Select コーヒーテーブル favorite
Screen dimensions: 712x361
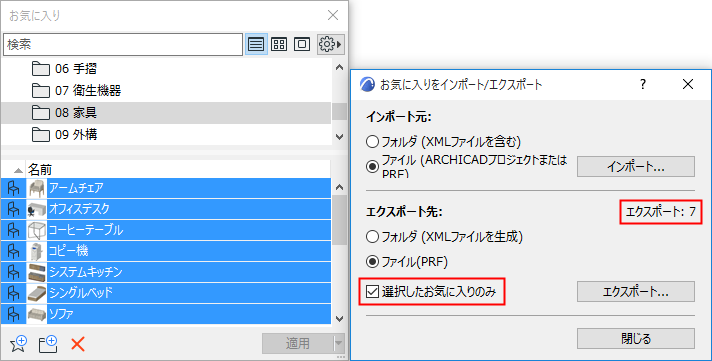[166, 230]
